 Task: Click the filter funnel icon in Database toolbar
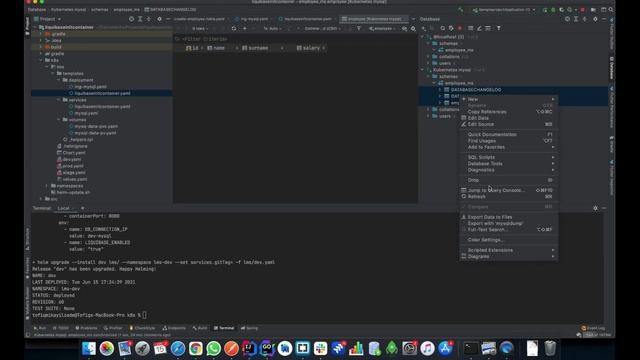tap(498, 28)
